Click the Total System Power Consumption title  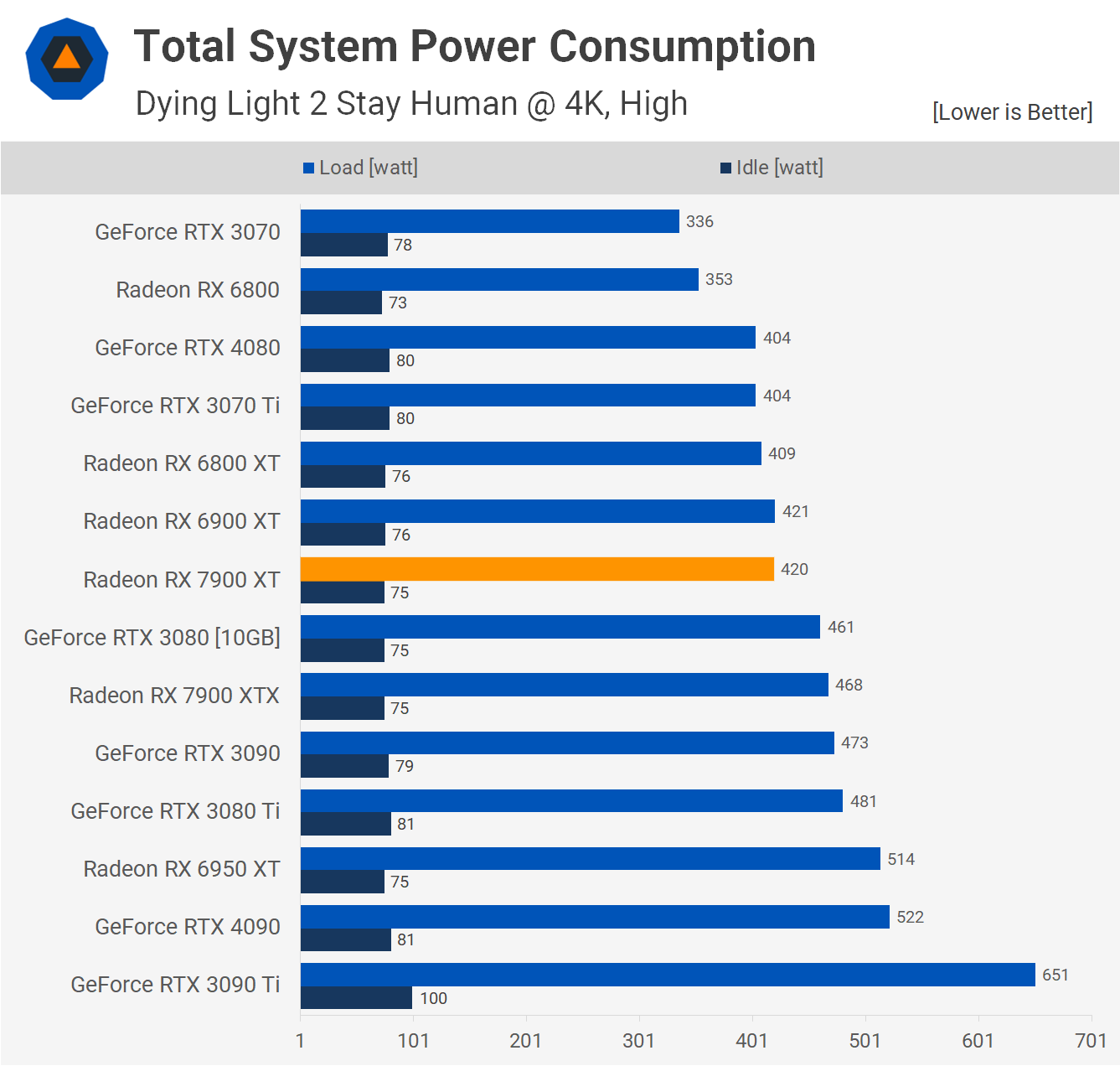pos(474,46)
